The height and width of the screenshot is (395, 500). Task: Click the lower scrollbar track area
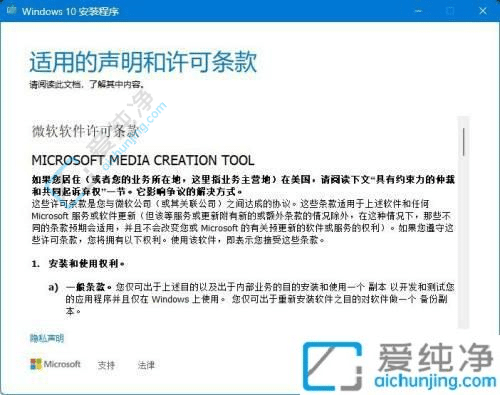tap(464, 243)
